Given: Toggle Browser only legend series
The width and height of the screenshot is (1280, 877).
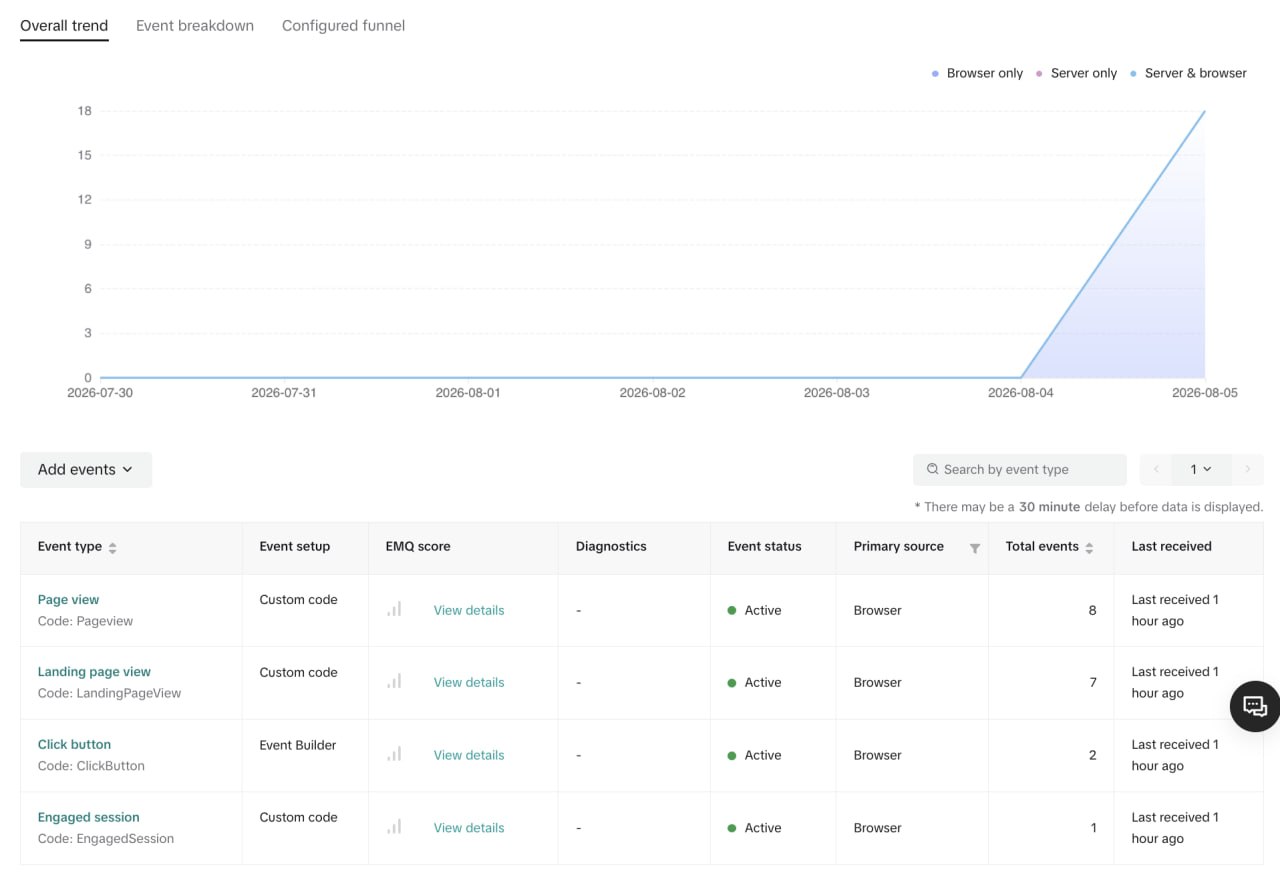Looking at the screenshot, I should point(977,73).
